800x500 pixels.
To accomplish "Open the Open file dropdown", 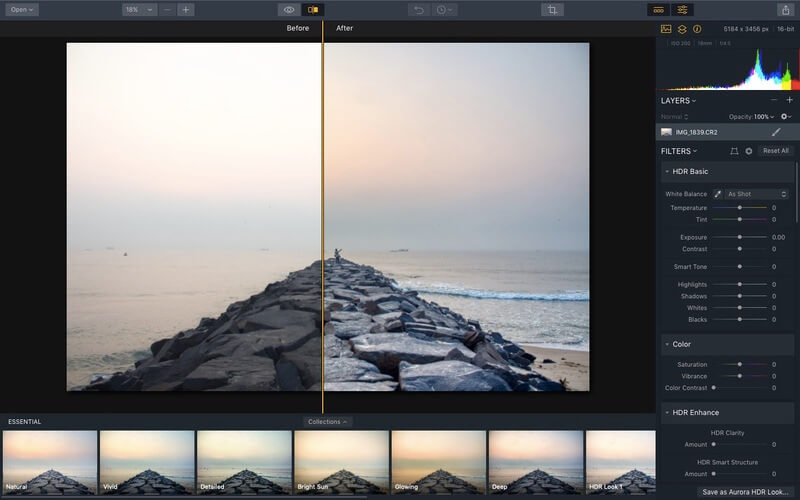I will click(x=22, y=10).
